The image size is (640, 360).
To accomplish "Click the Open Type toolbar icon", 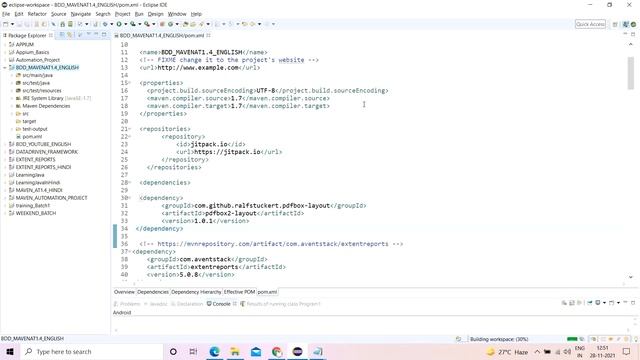I will [186, 24].
